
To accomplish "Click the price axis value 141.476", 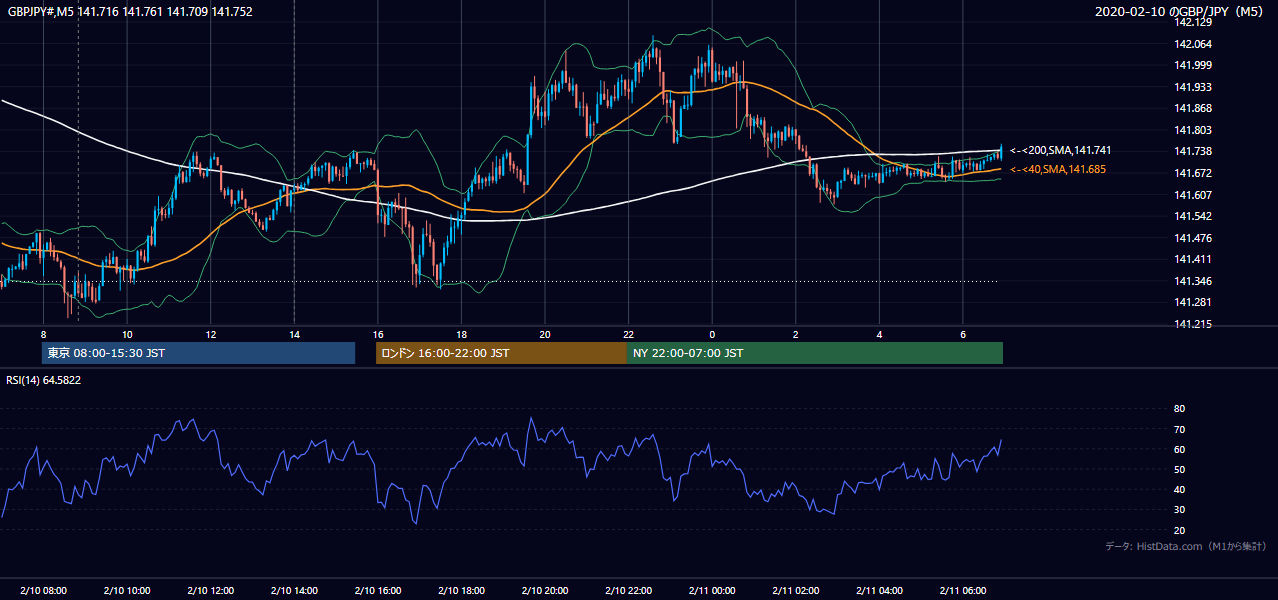I will pos(1193,238).
